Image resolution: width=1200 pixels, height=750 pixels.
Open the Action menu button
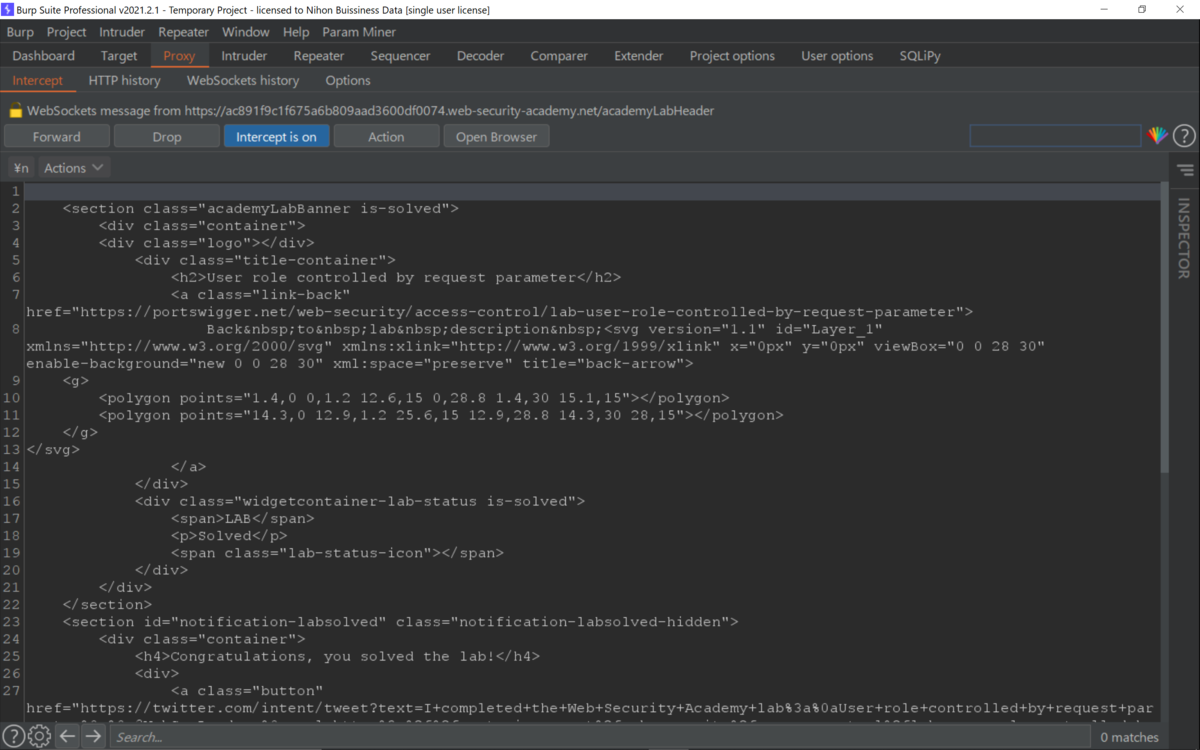click(x=386, y=137)
